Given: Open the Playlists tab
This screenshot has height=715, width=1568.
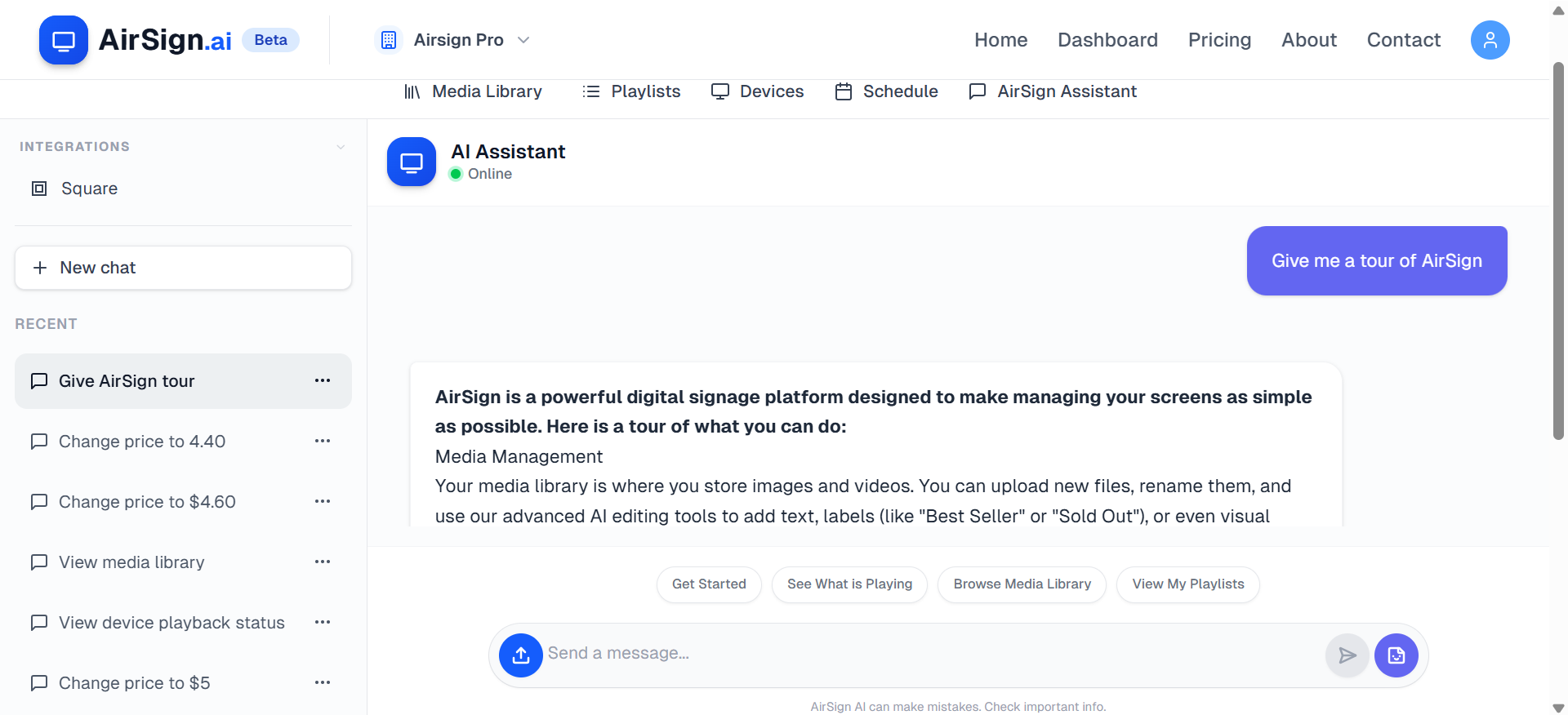Looking at the screenshot, I should (x=631, y=91).
